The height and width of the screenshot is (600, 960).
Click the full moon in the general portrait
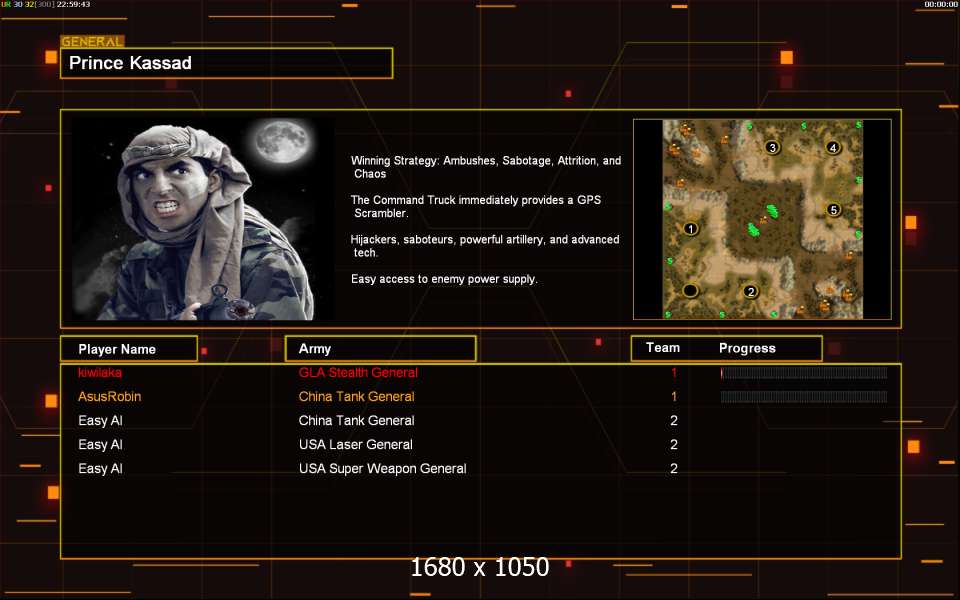tap(282, 140)
